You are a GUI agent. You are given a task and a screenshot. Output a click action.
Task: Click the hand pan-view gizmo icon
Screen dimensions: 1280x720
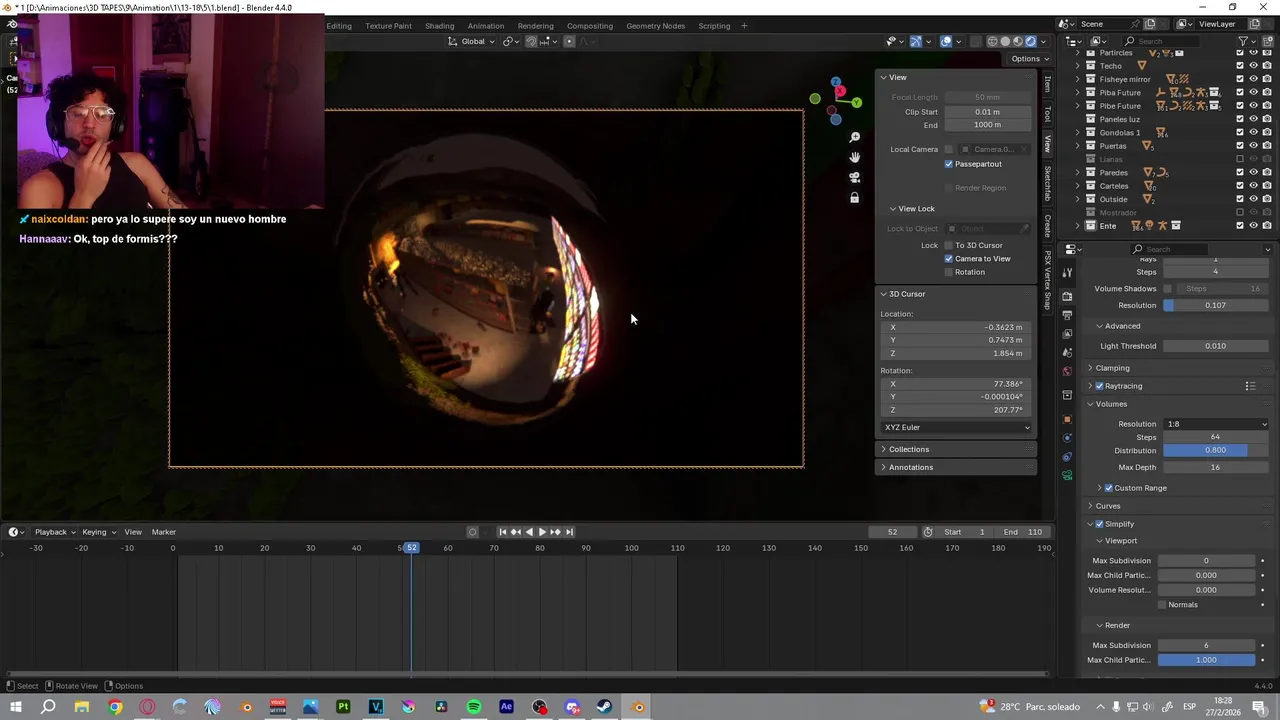click(854, 157)
